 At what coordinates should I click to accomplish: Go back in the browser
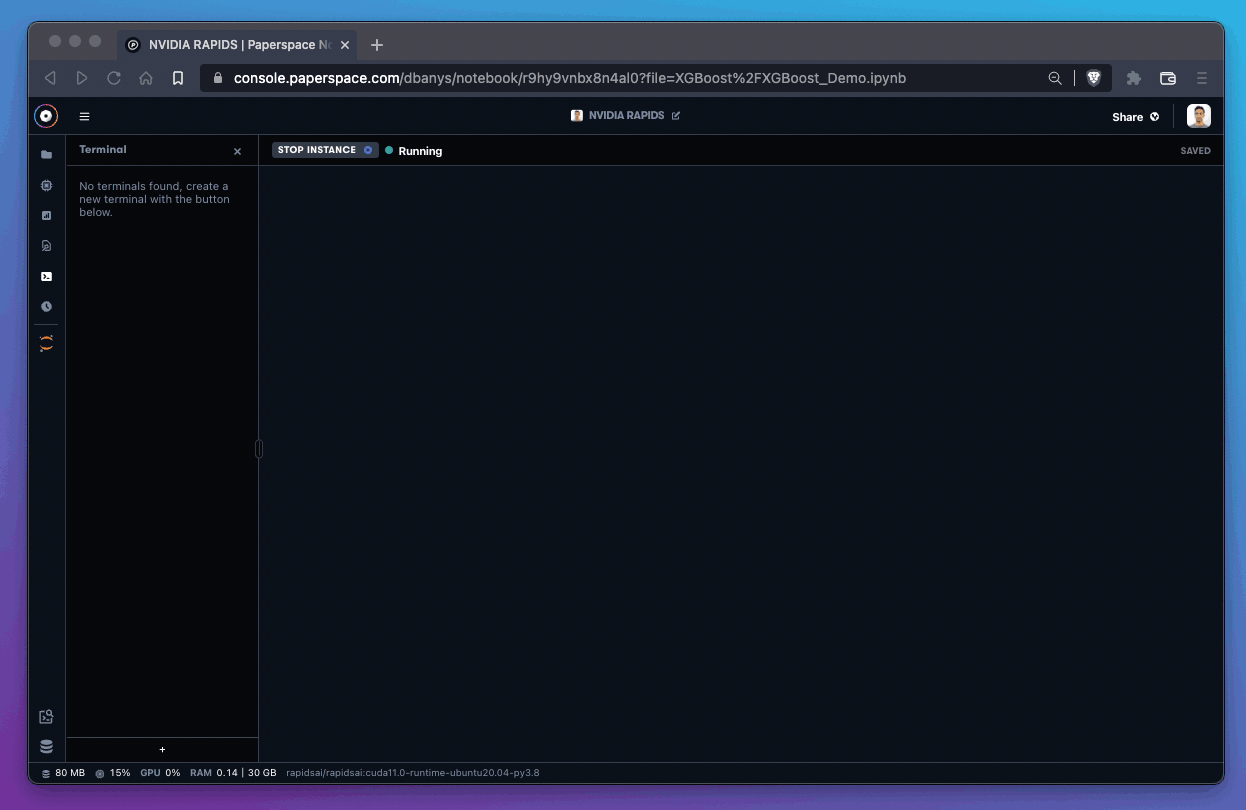50,78
